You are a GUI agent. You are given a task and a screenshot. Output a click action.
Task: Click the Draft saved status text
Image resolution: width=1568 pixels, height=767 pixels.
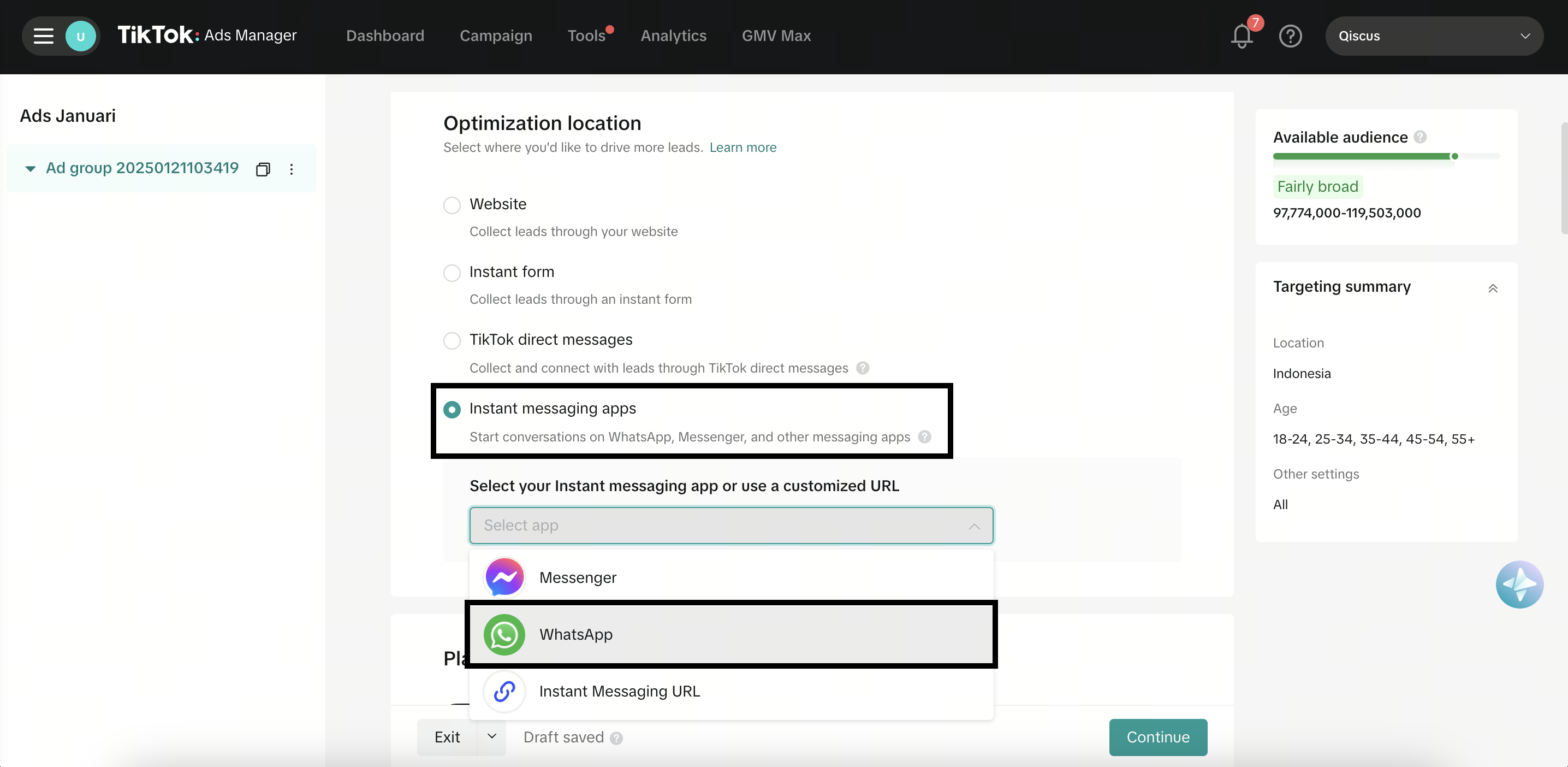(563, 737)
